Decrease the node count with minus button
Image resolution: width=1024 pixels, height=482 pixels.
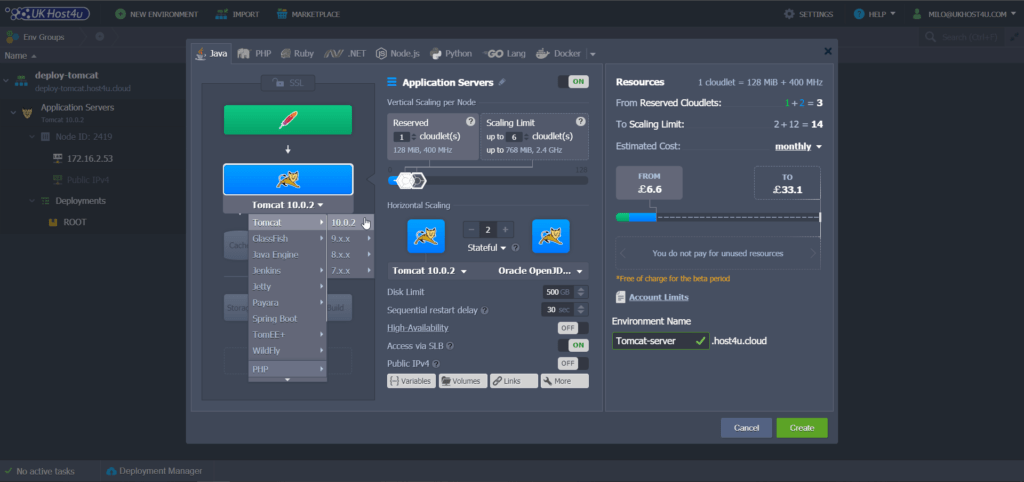point(471,229)
